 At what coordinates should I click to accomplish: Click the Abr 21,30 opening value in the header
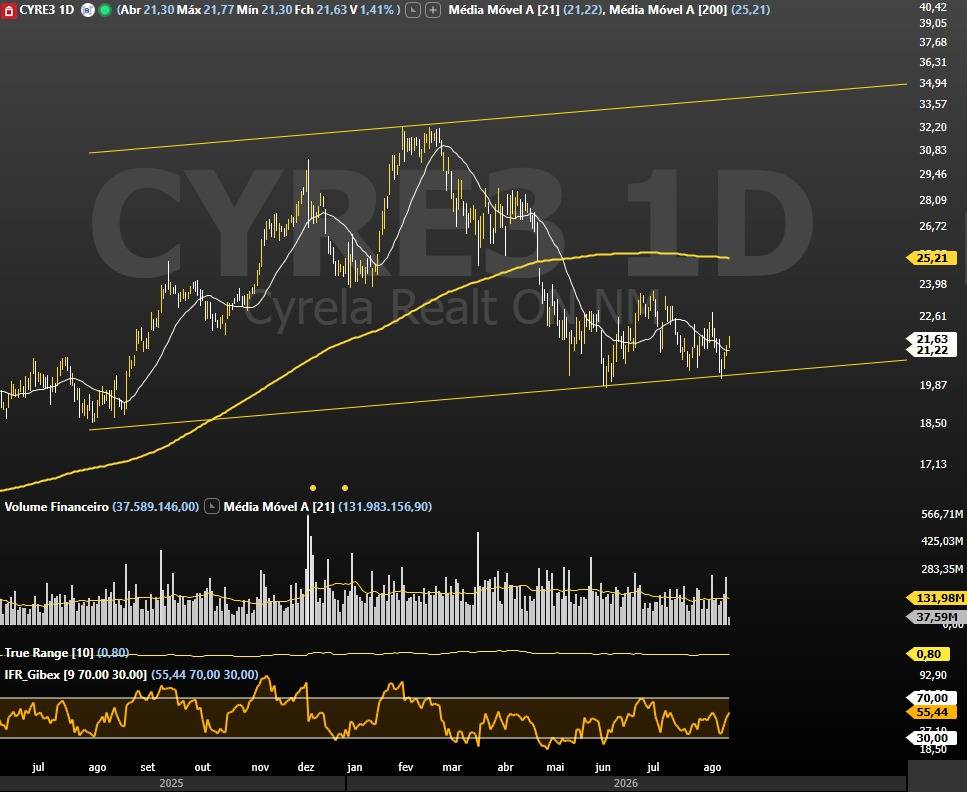[147, 10]
